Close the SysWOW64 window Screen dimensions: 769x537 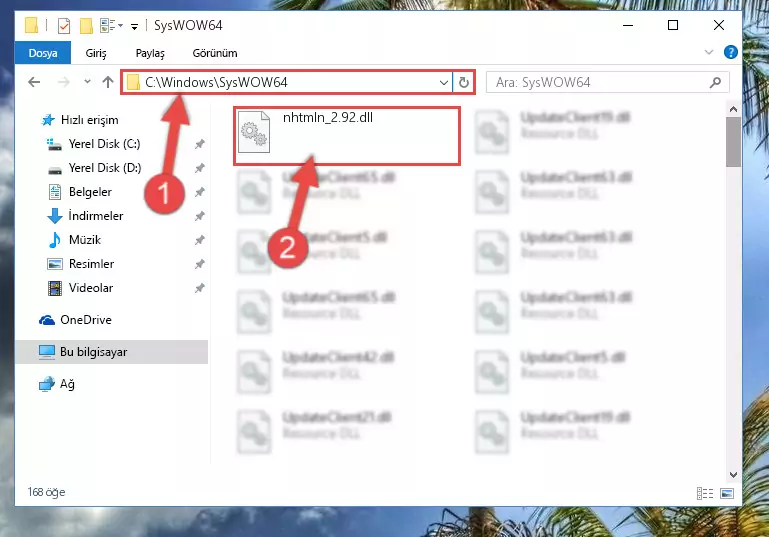click(718, 25)
